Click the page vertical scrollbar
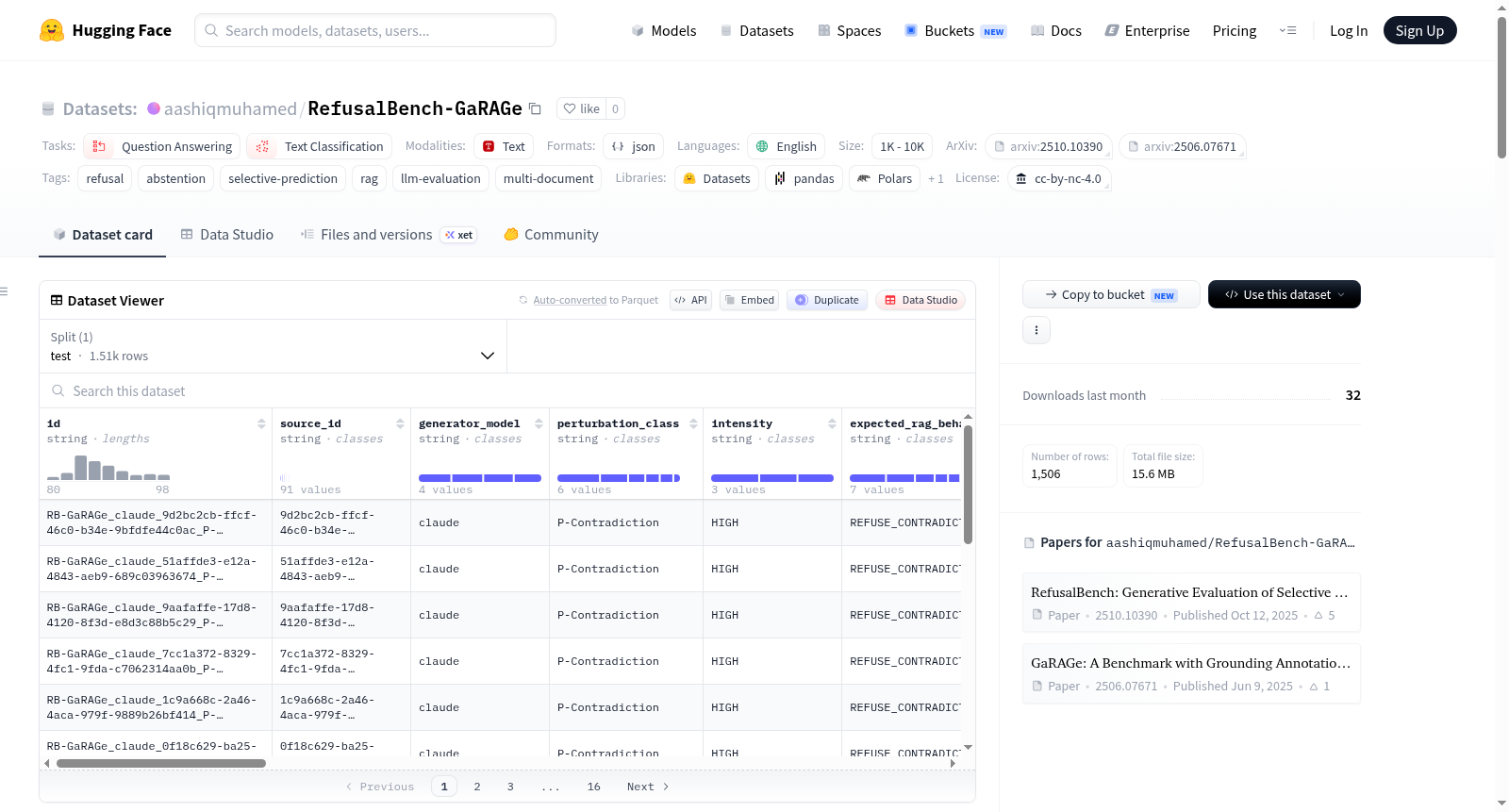The image size is (1509, 812). (1501, 87)
